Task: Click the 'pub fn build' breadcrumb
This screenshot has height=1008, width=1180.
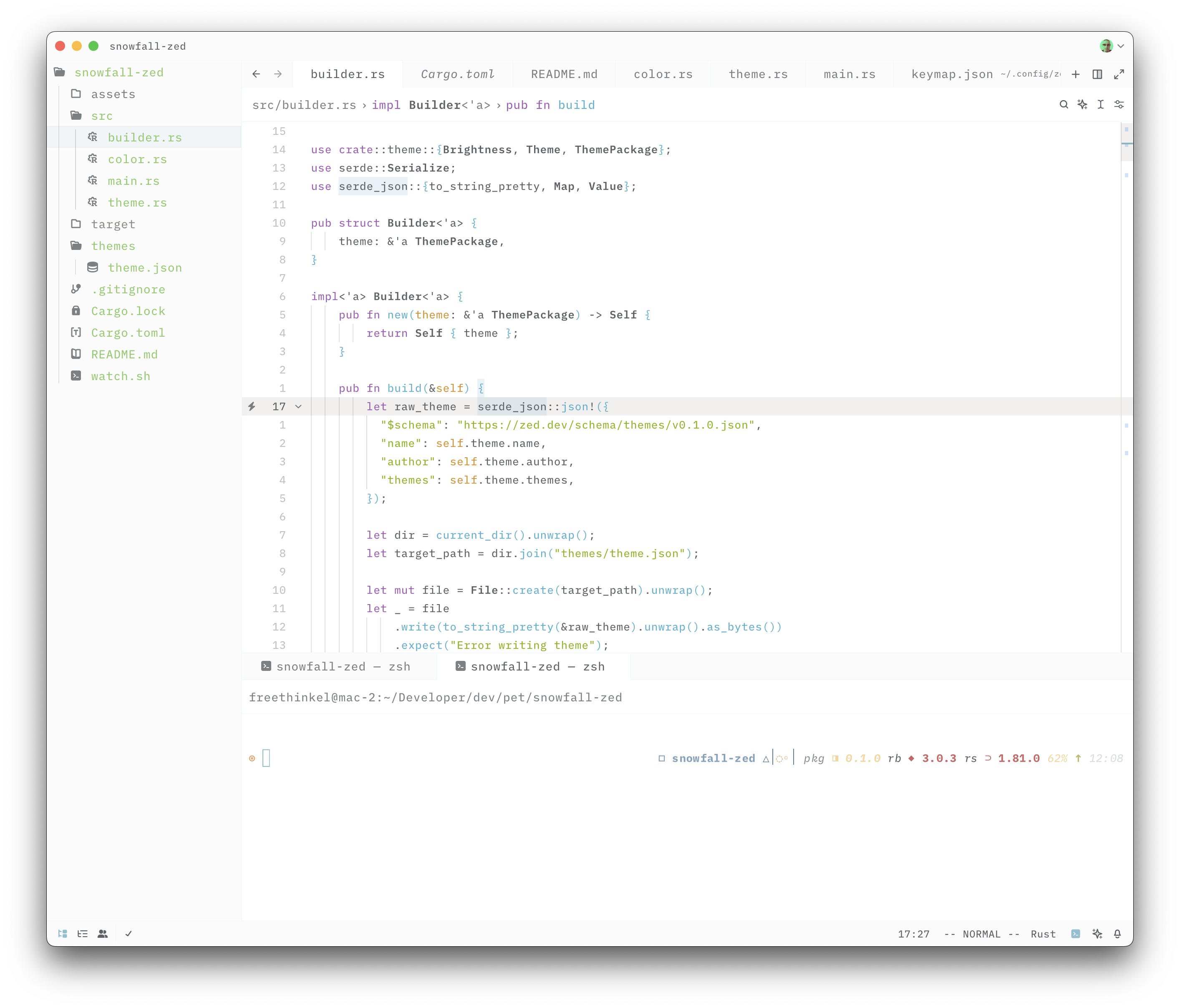Action: click(x=550, y=105)
